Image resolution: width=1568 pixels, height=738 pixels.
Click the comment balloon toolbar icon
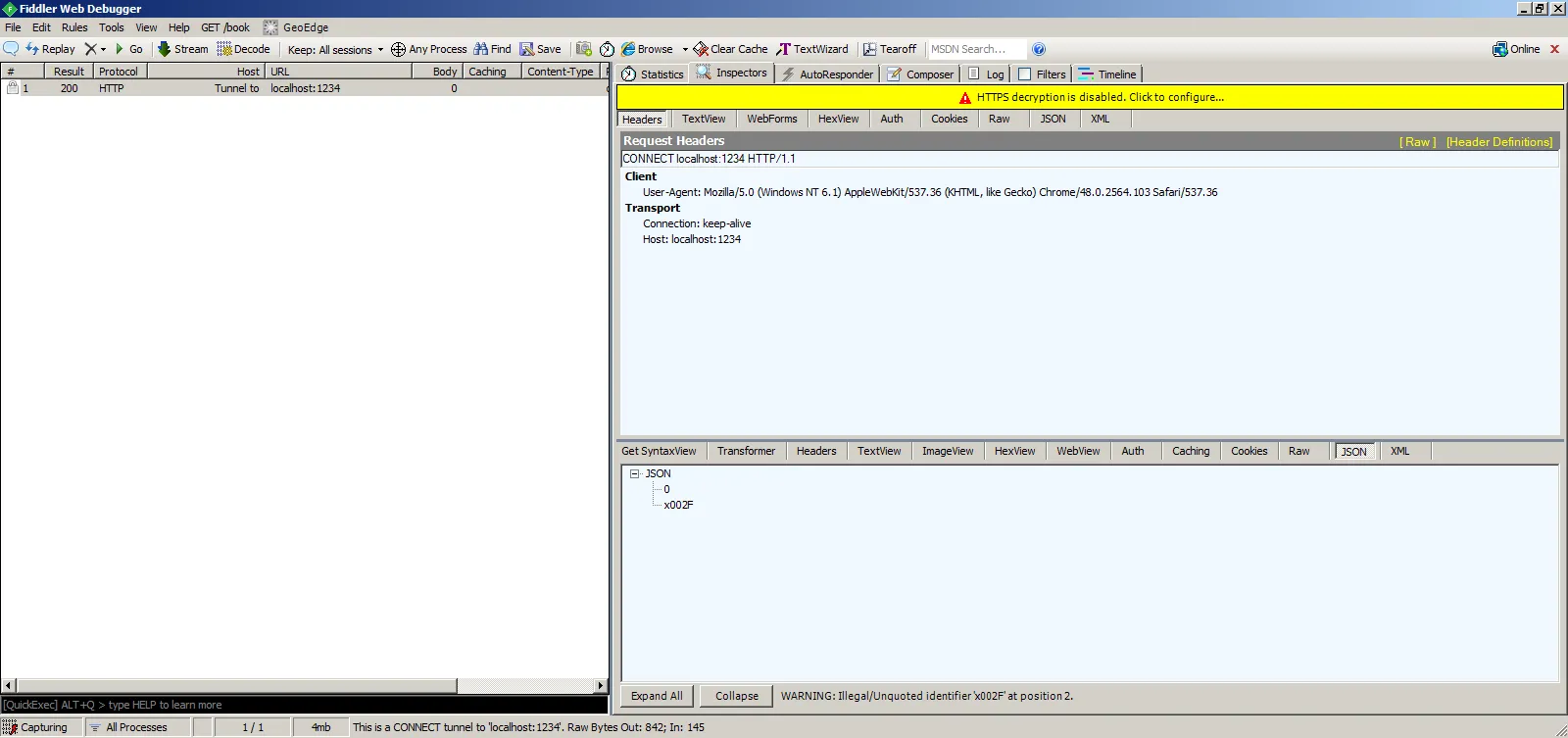[x=11, y=49]
